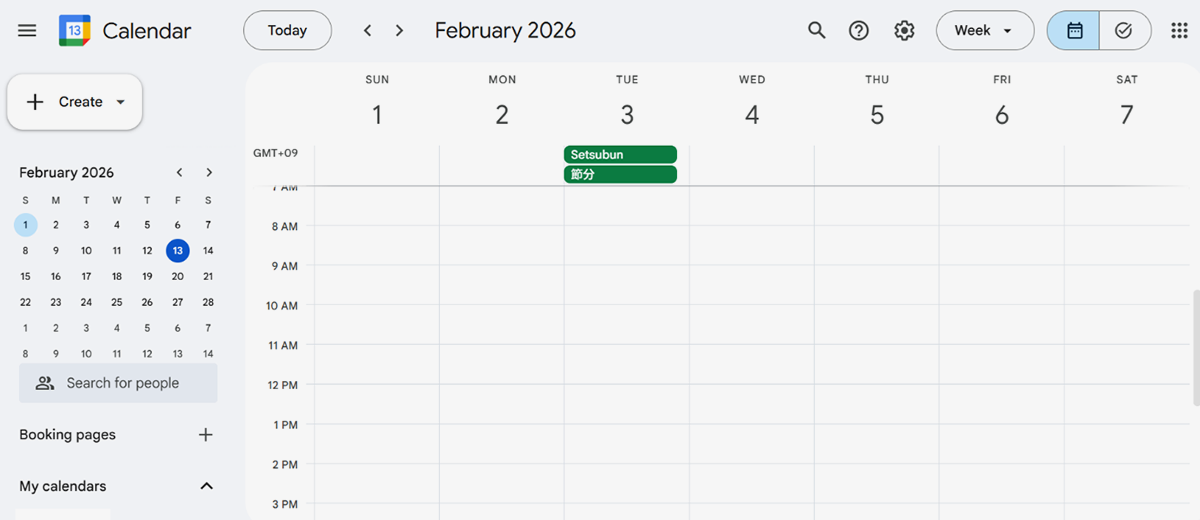Open the main menu hamburger icon

(27, 30)
